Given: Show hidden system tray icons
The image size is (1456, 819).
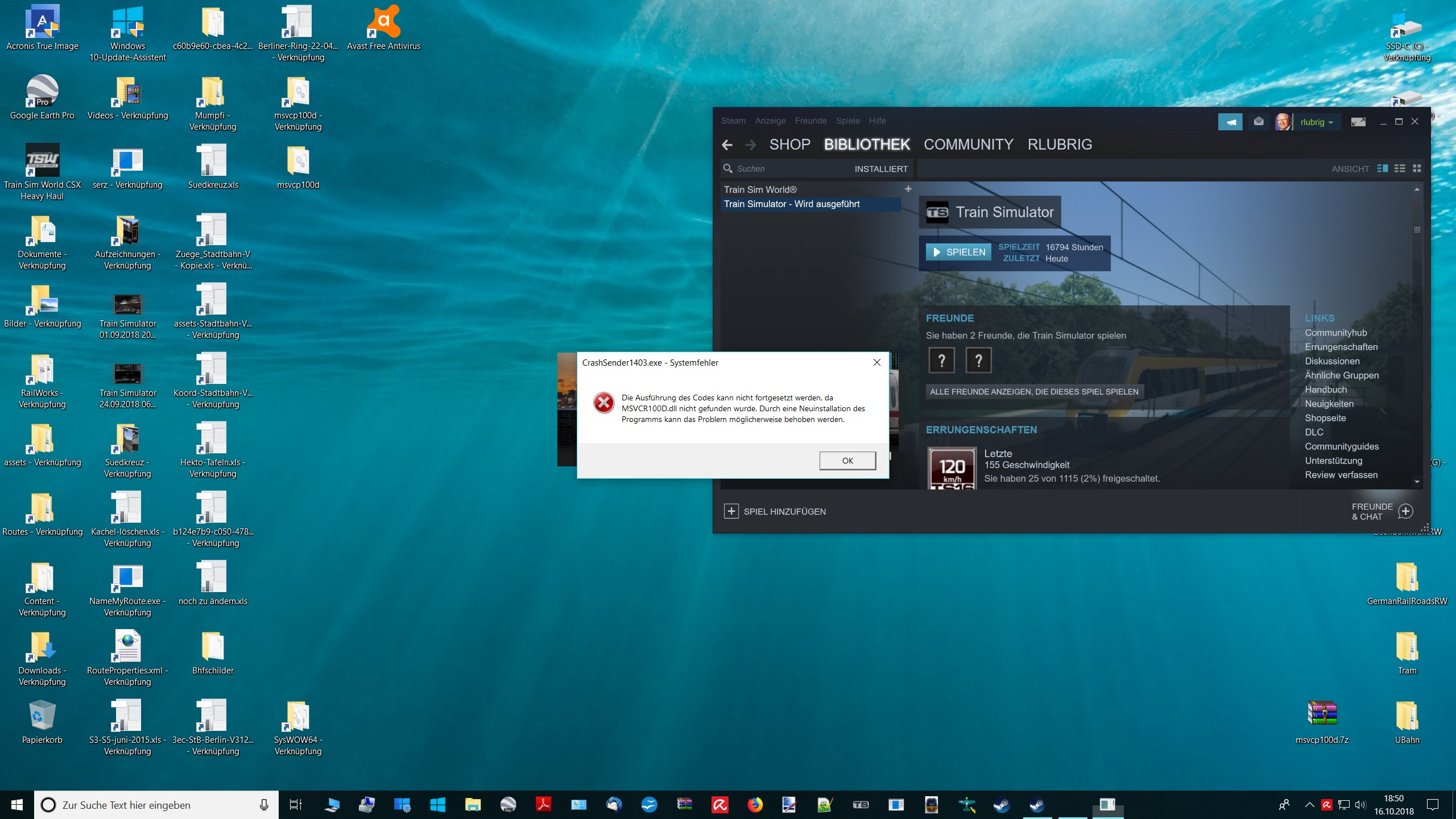Looking at the screenshot, I should [1309, 805].
